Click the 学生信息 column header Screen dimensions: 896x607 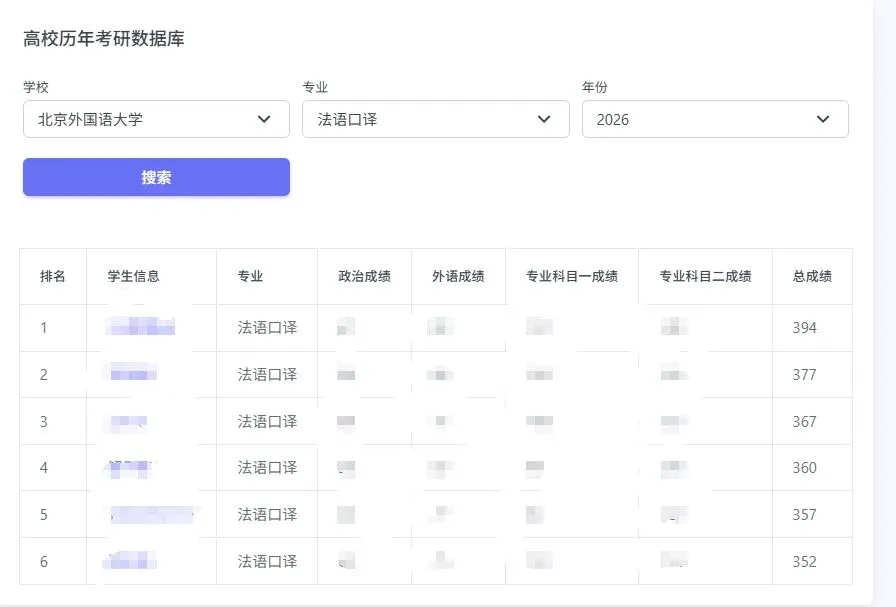(x=133, y=276)
